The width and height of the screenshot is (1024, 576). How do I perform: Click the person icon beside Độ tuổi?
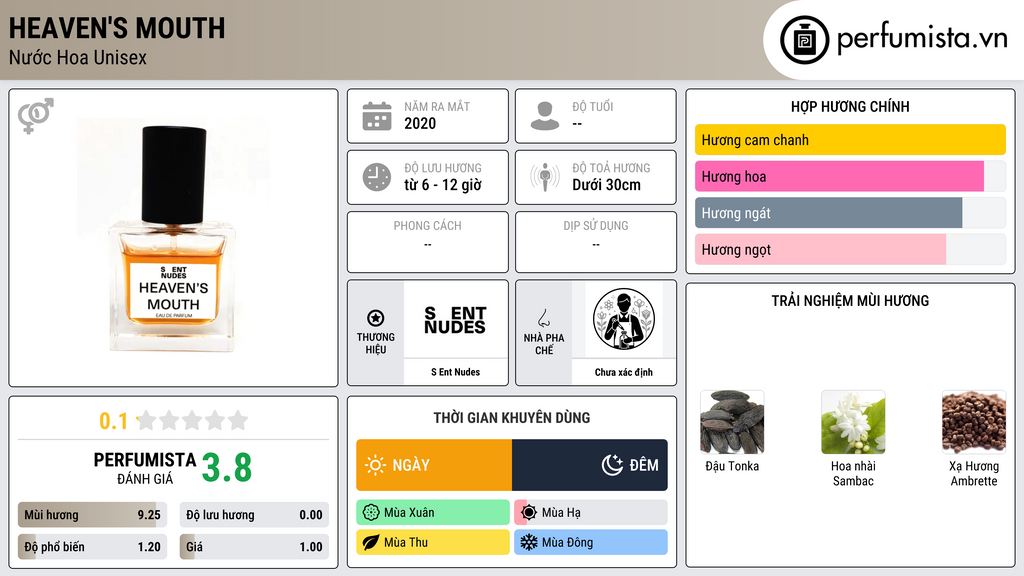click(545, 116)
